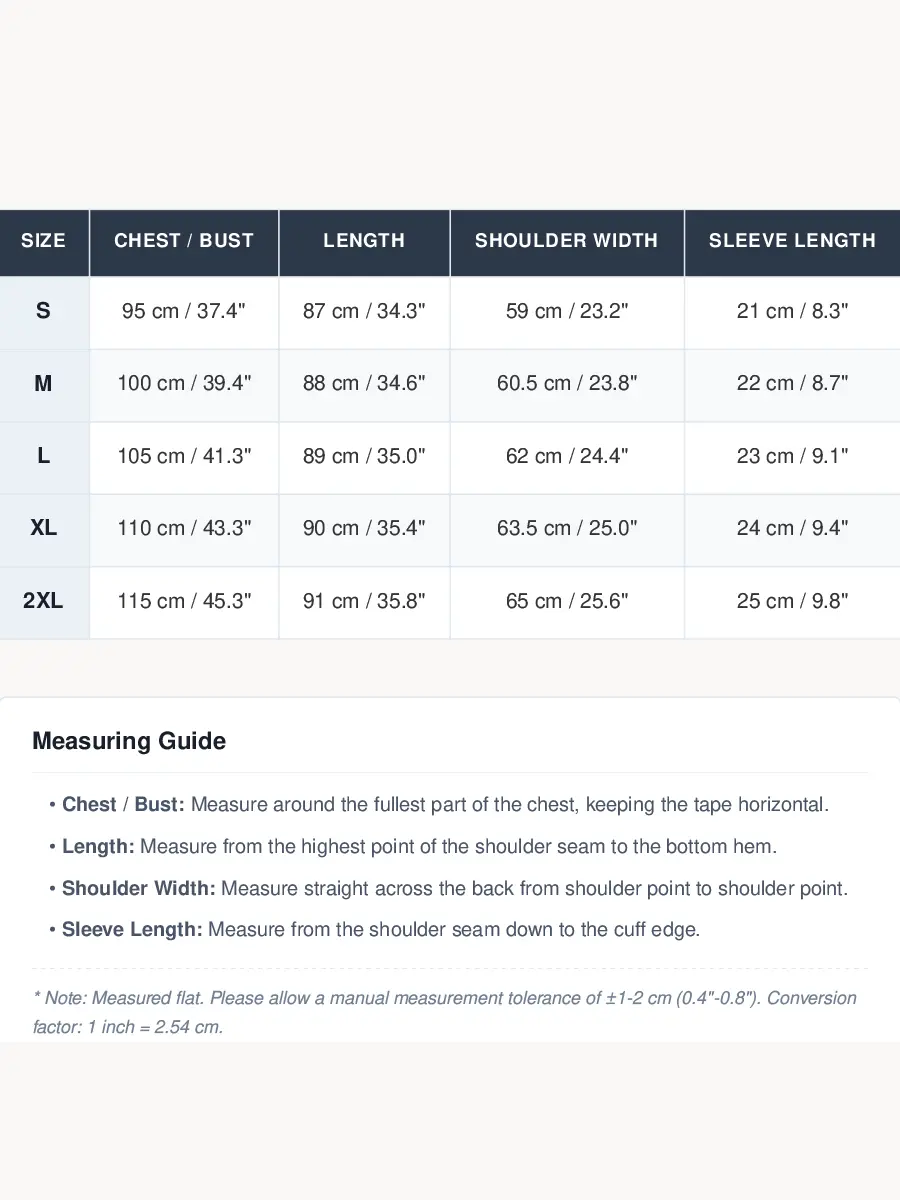The image size is (900, 1200).
Task: Click the 62 cm / 24.4" shoulder cell
Action: (567, 457)
